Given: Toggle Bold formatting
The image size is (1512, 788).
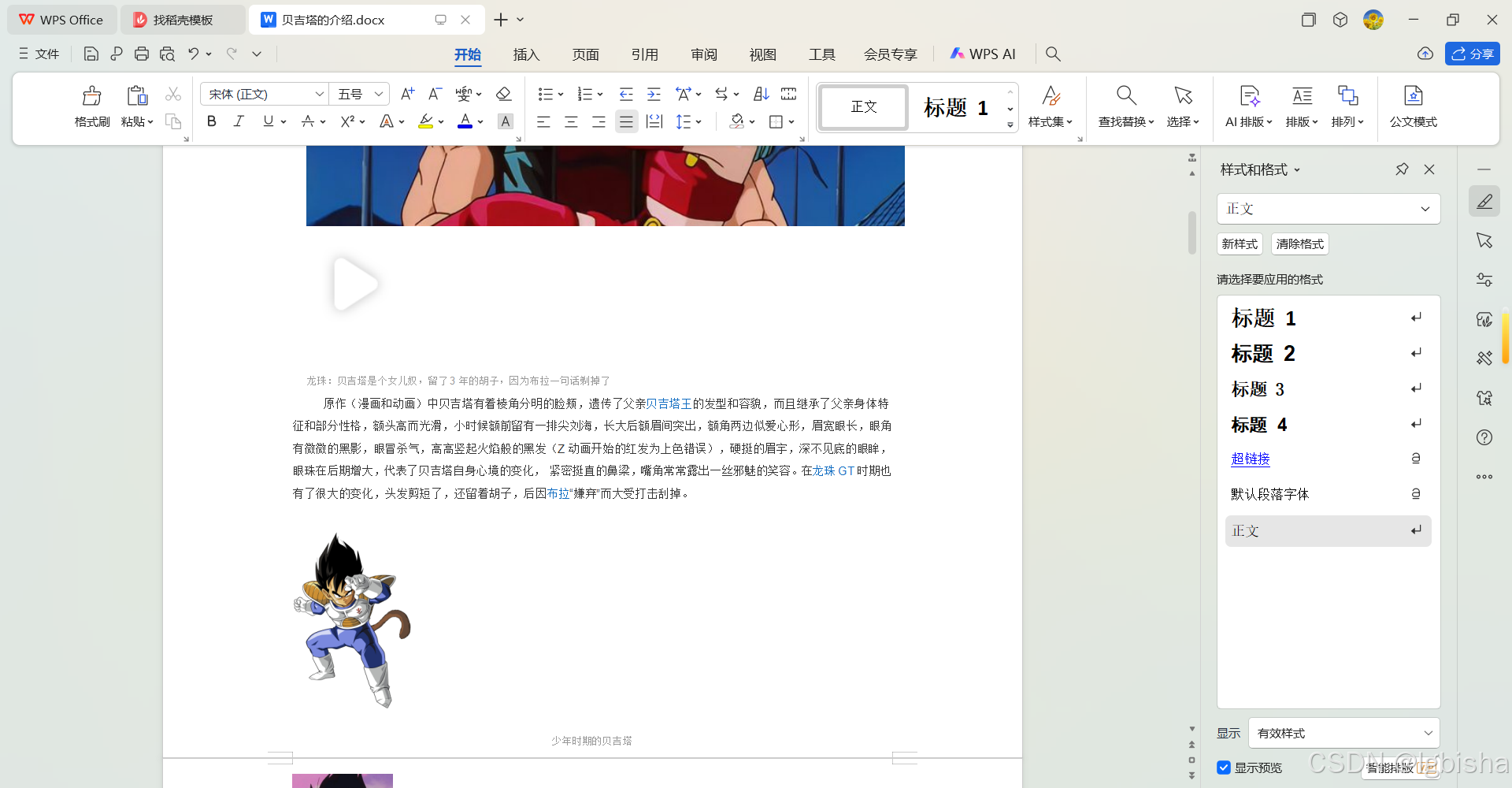Looking at the screenshot, I should [211, 121].
